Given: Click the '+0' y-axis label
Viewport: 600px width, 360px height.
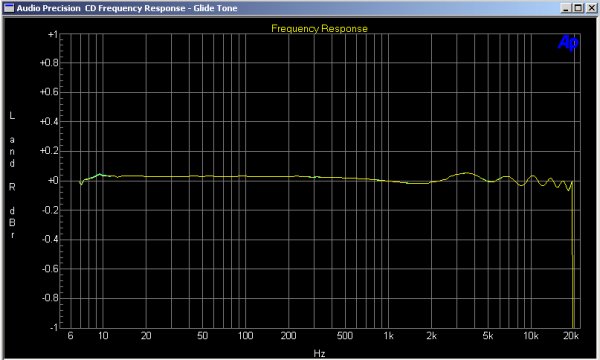Looking at the screenshot, I should (53, 181).
